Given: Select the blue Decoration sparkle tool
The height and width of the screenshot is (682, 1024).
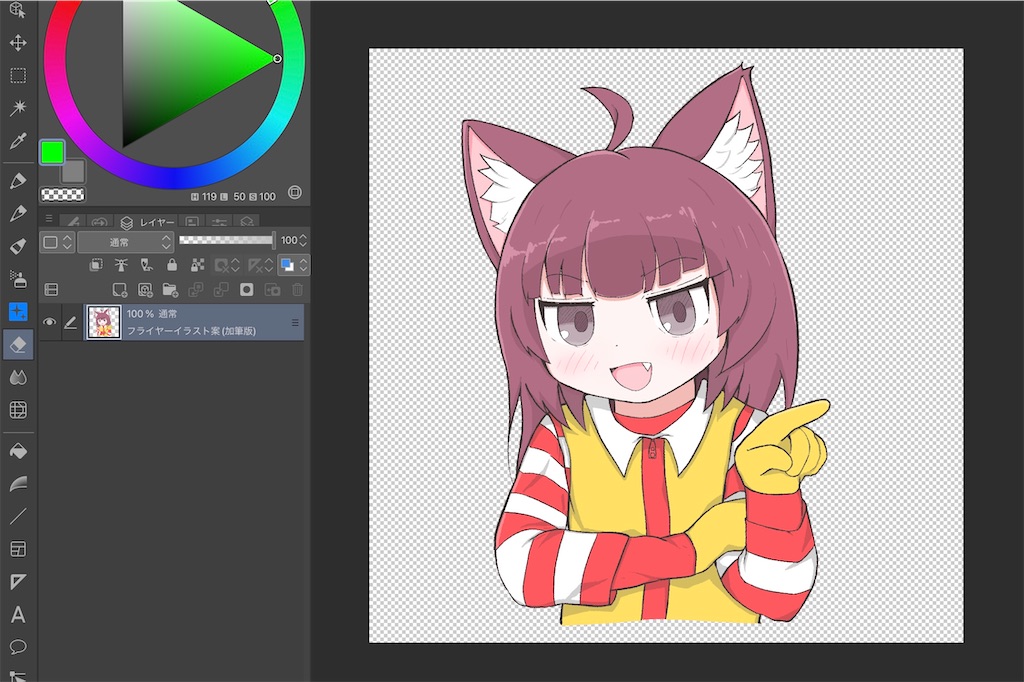Looking at the screenshot, I should tap(18, 312).
